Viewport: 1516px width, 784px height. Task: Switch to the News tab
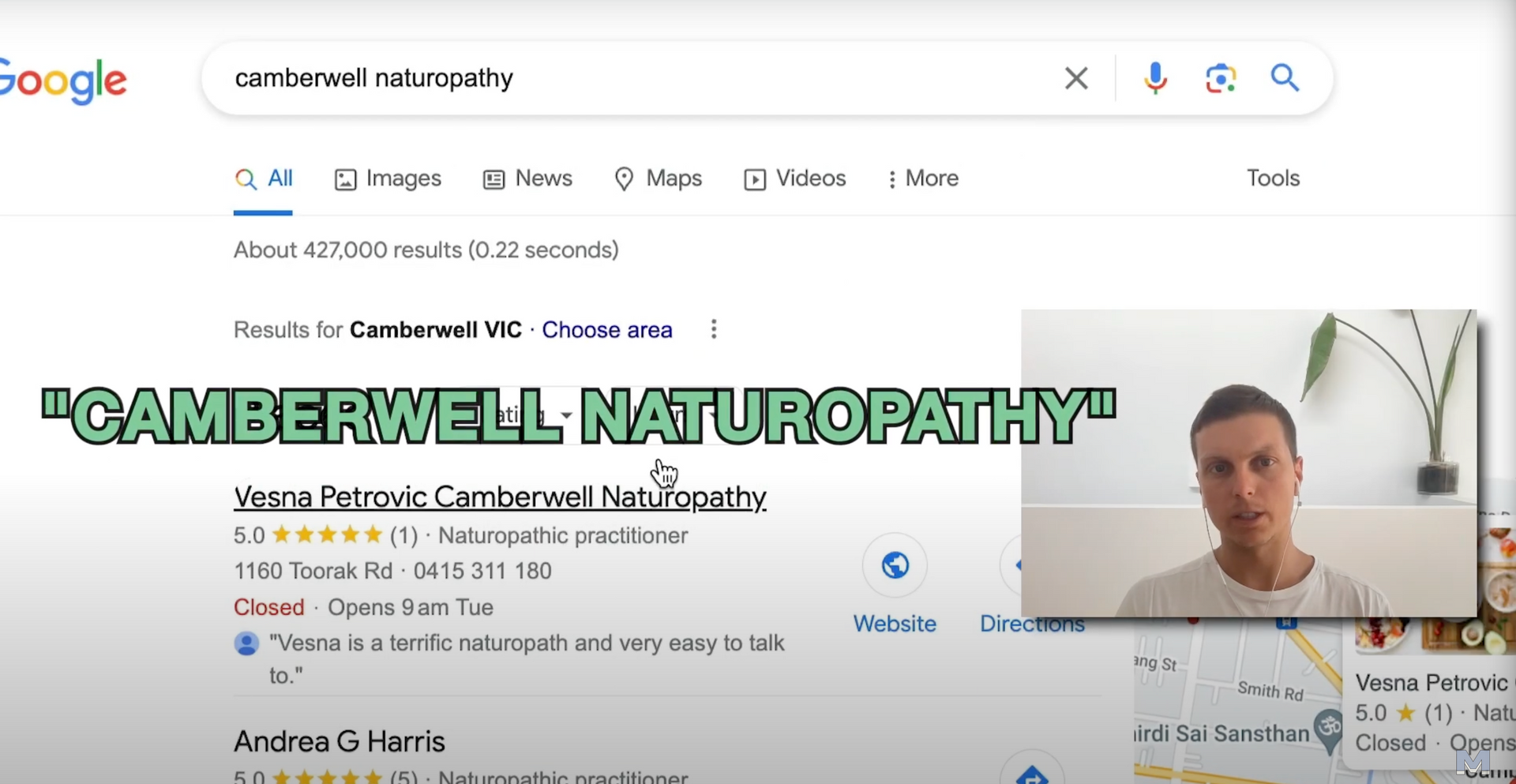pos(527,178)
